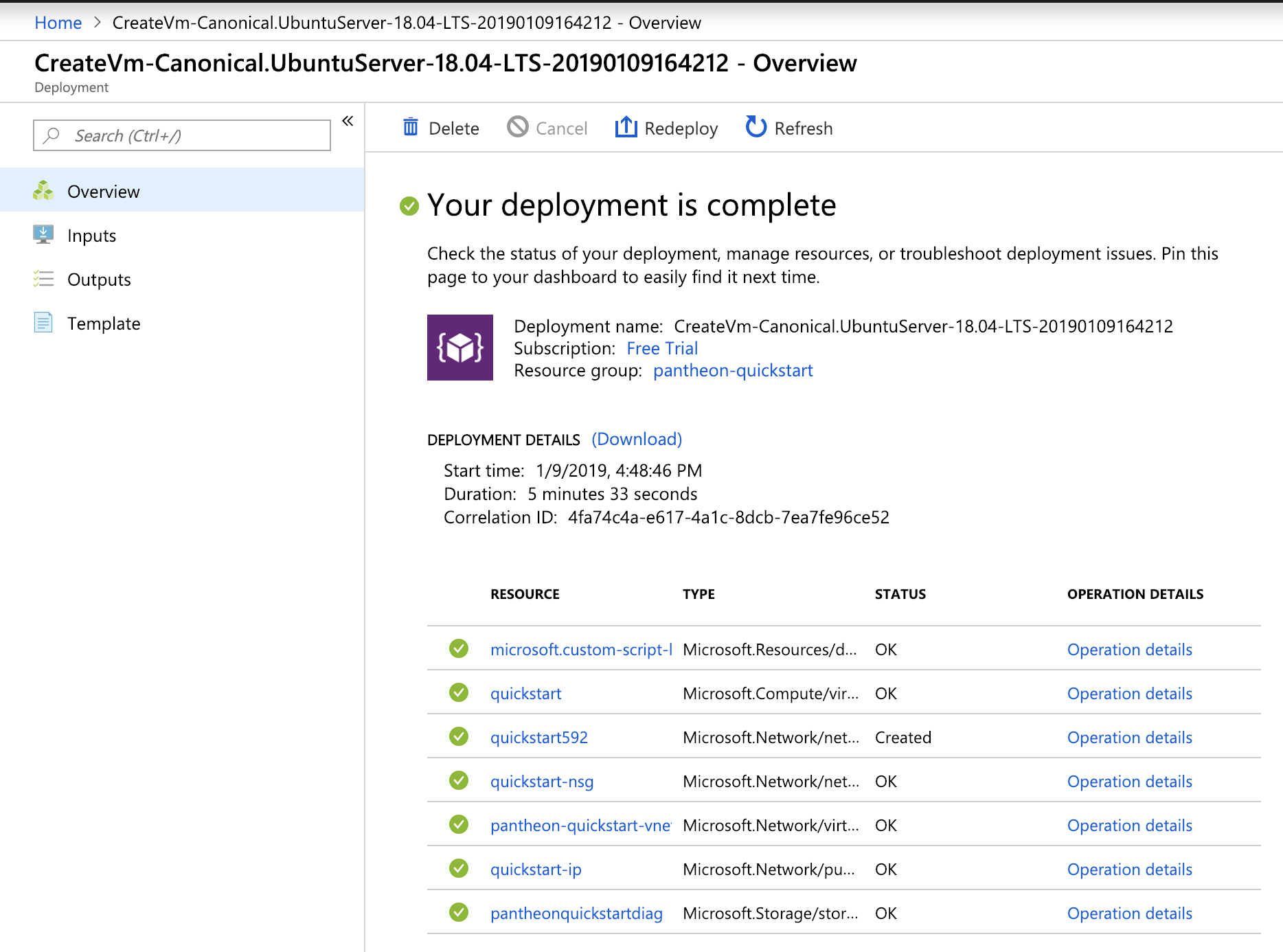1283x952 pixels.
Task: Click the green checkmark beside quickstart-nsg
Action: [x=459, y=781]
